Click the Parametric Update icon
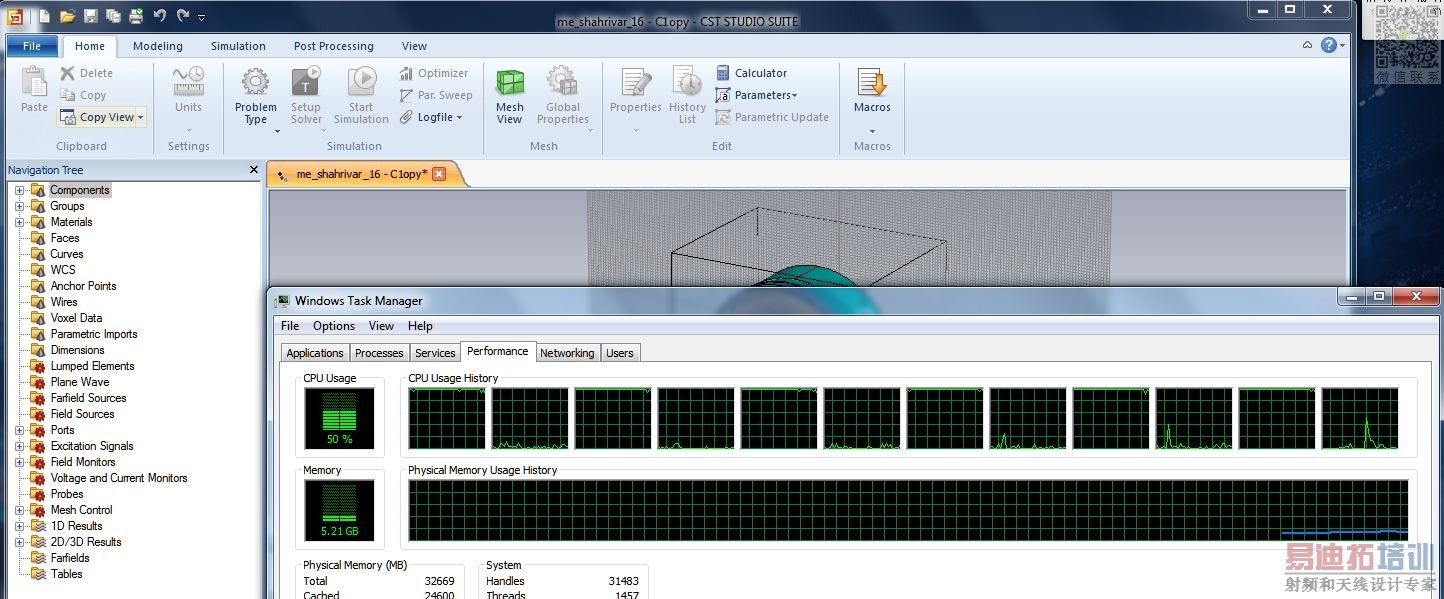The width and height of the screenshot is (1444, 599). 723,117
